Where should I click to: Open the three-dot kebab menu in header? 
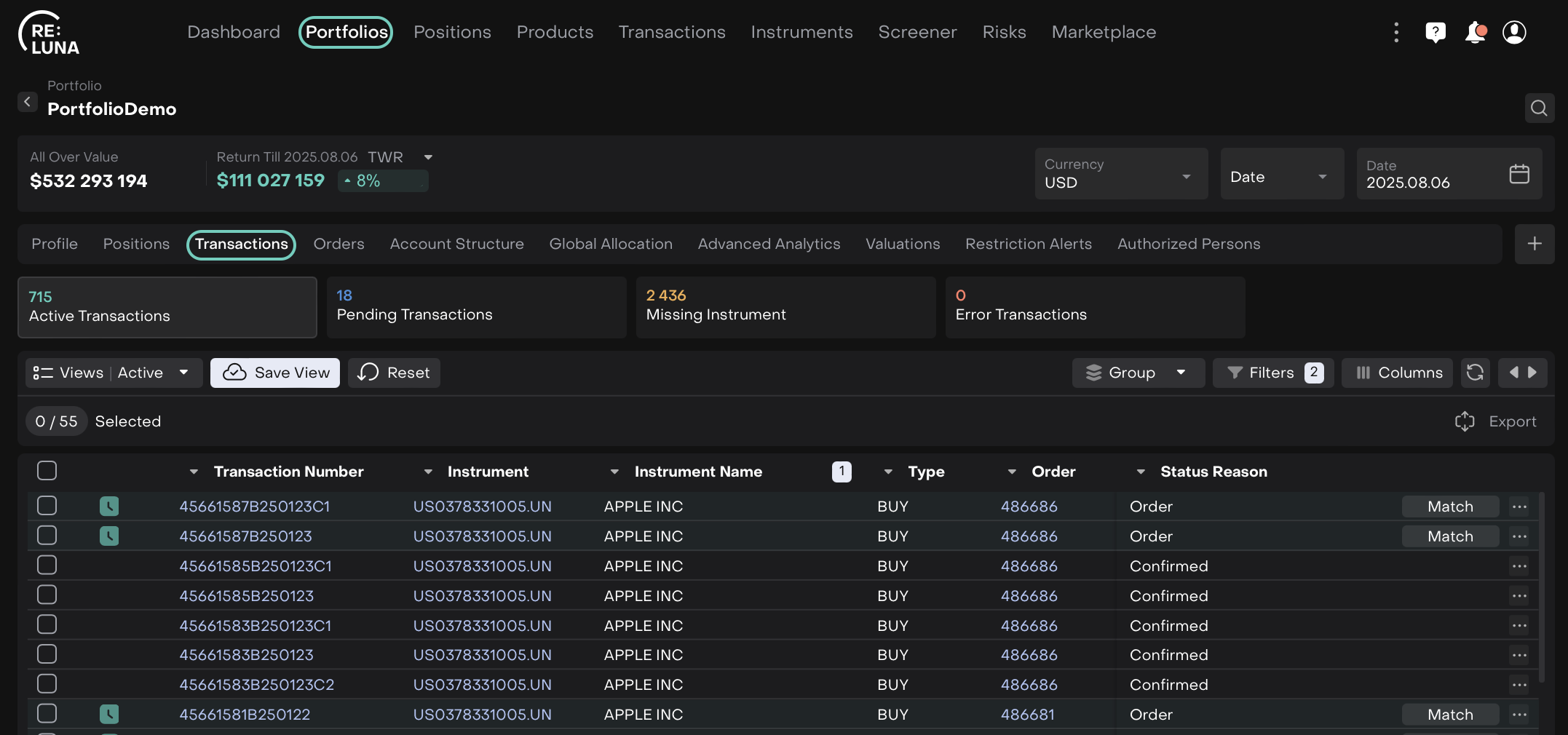[x=1395, y=32]
